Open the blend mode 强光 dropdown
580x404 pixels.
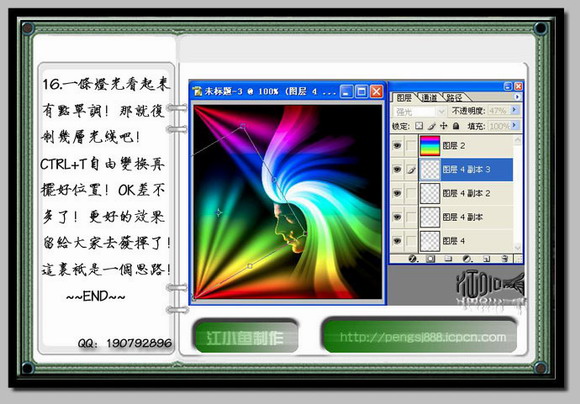point(419,111)
